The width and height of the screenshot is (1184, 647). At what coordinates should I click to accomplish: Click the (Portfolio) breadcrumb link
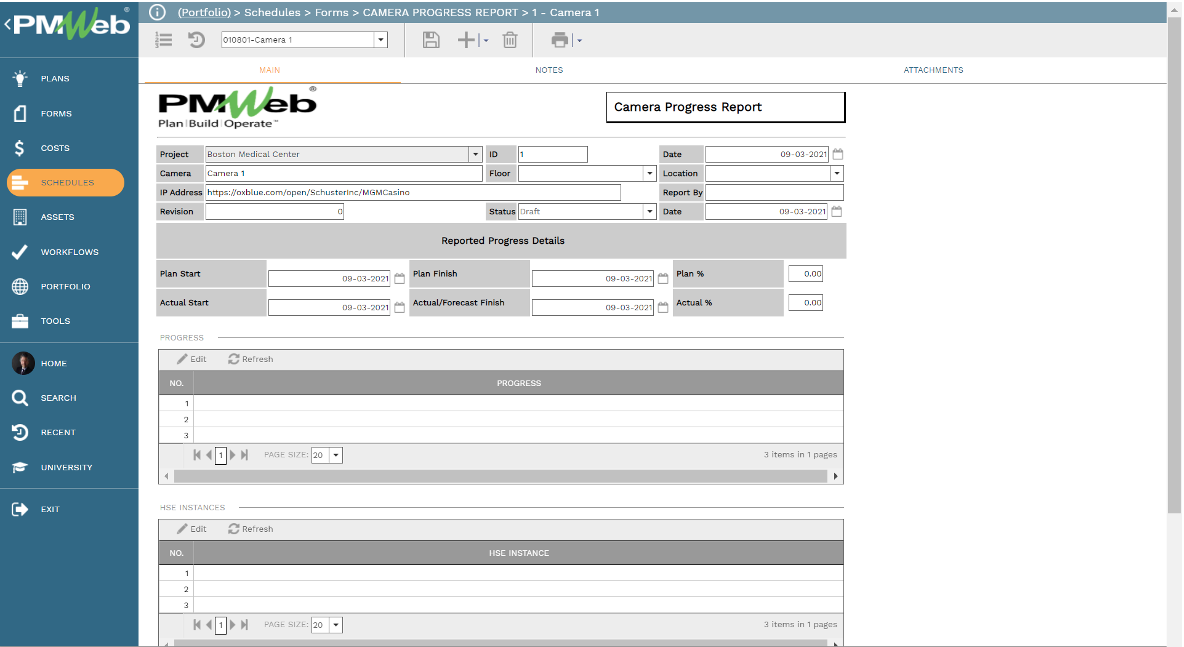pos(204,12)
